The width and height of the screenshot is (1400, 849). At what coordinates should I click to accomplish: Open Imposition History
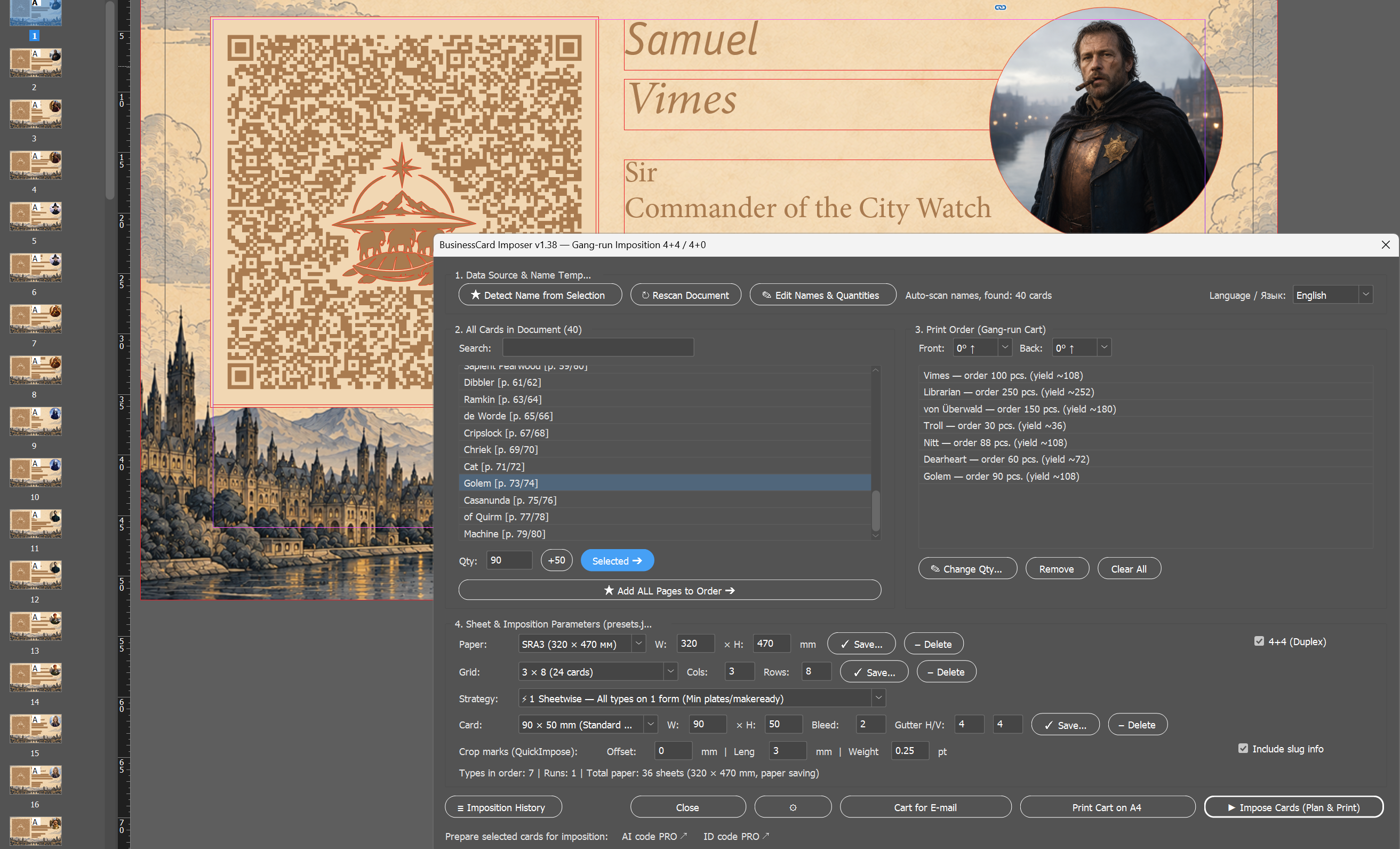[x=503, y=807]
